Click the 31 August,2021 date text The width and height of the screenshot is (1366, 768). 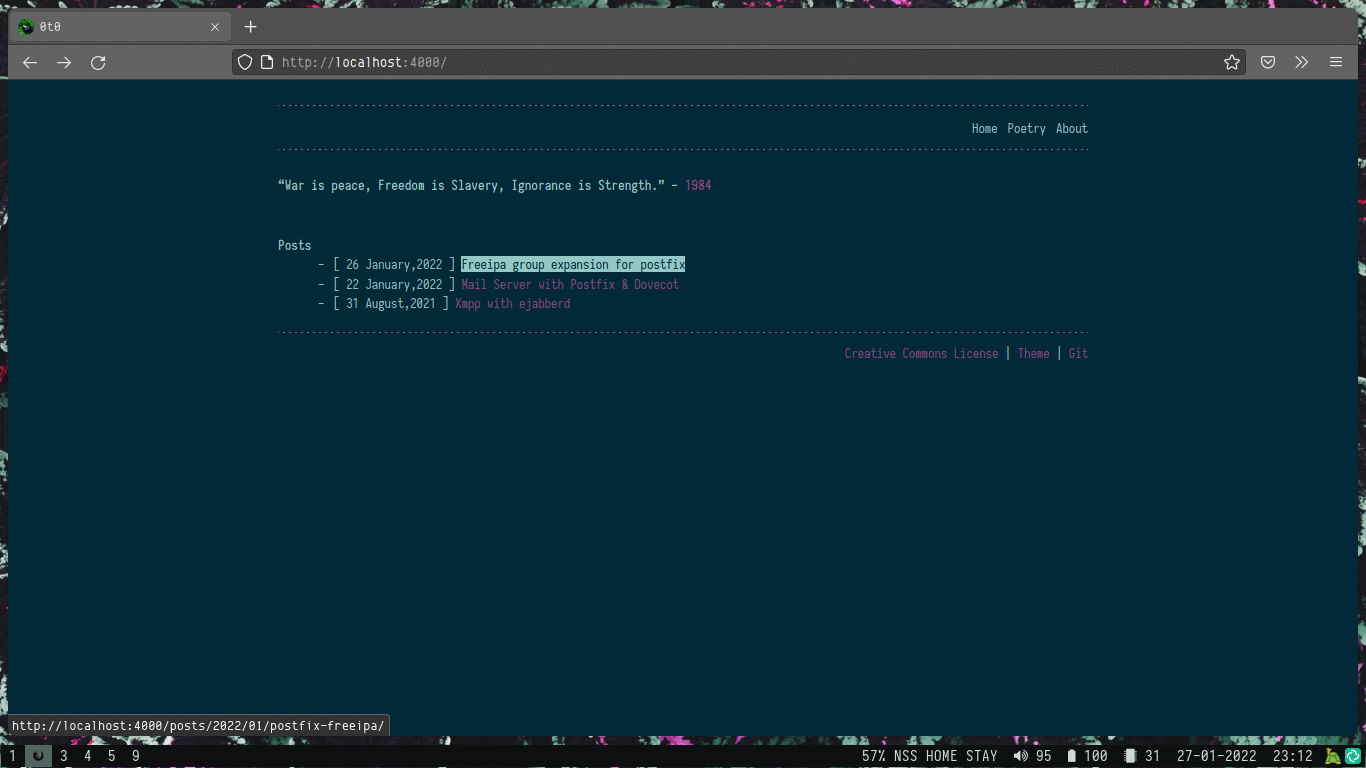[x=391, y=304]
